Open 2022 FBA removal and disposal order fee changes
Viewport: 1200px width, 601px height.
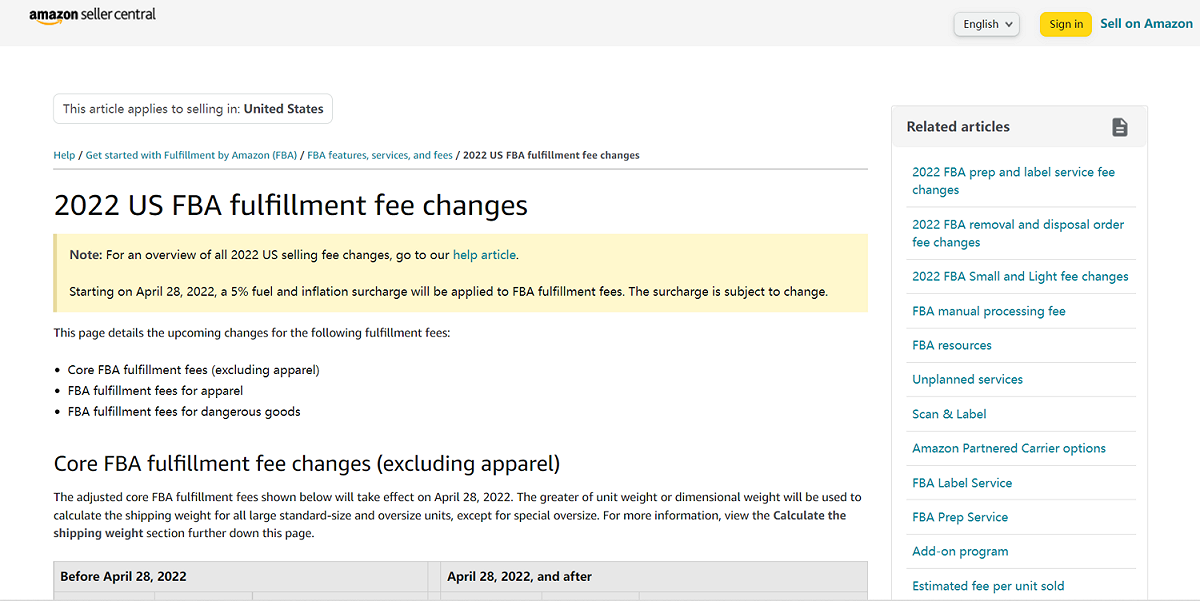[1018, 233]
